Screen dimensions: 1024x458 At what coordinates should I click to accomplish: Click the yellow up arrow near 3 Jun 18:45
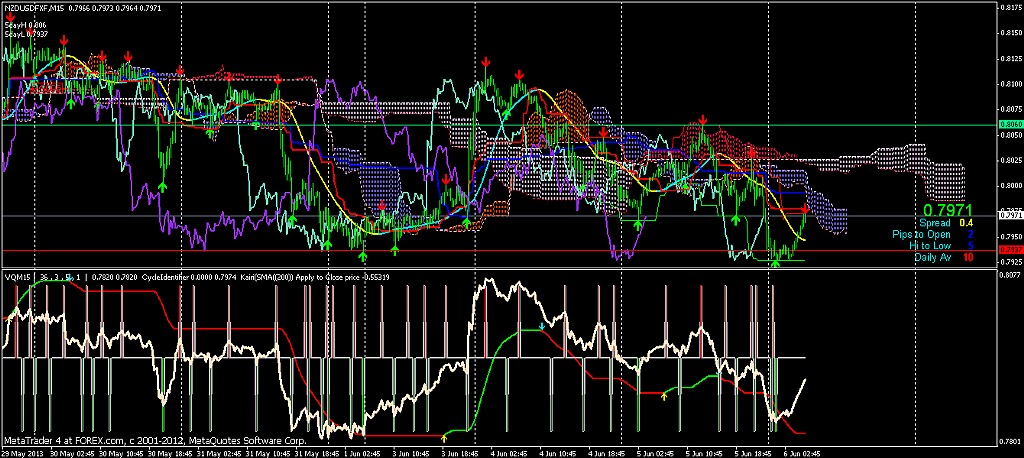pyautogui.click(x=444, y=437)
